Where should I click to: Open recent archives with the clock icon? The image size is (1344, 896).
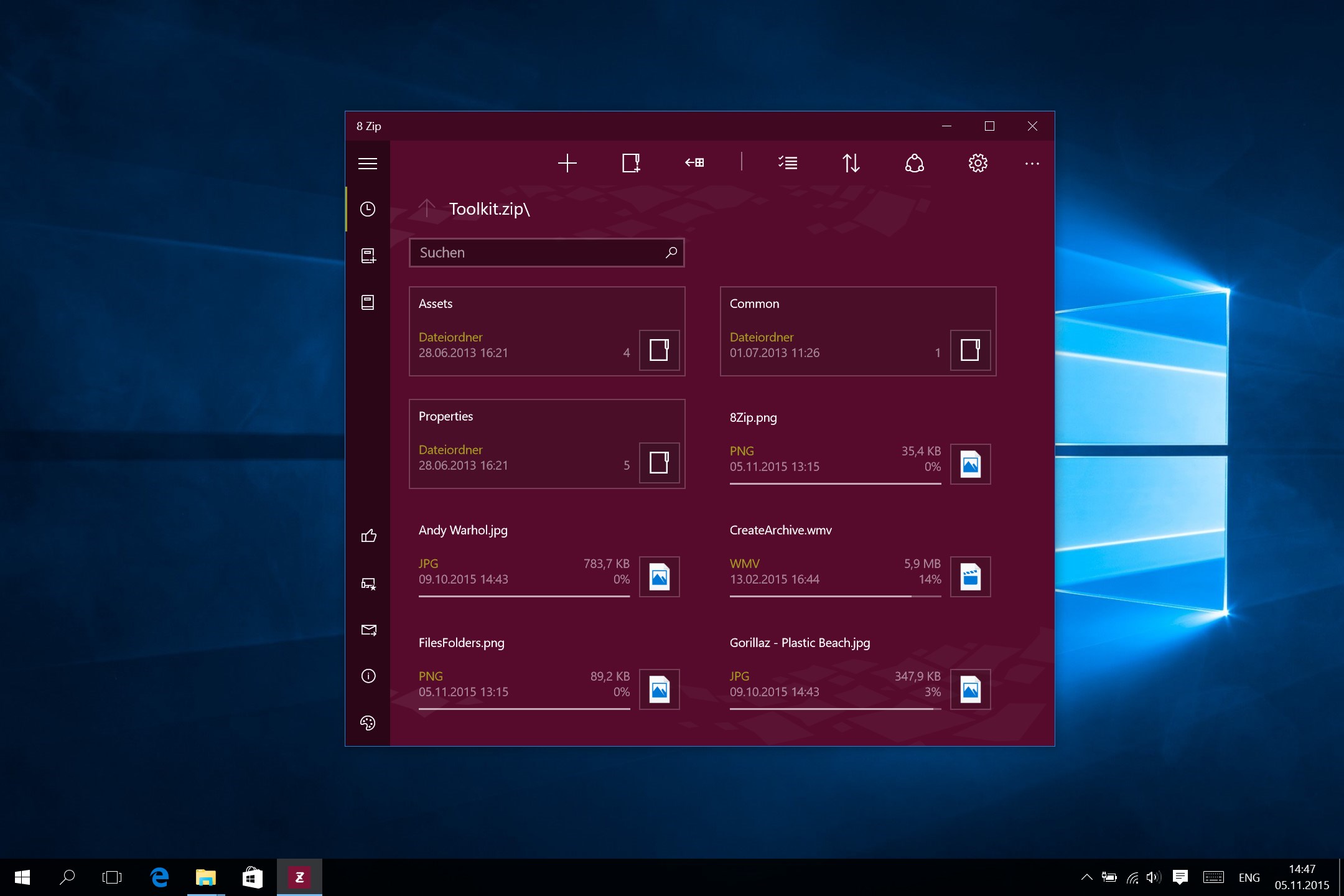[368, 210]
